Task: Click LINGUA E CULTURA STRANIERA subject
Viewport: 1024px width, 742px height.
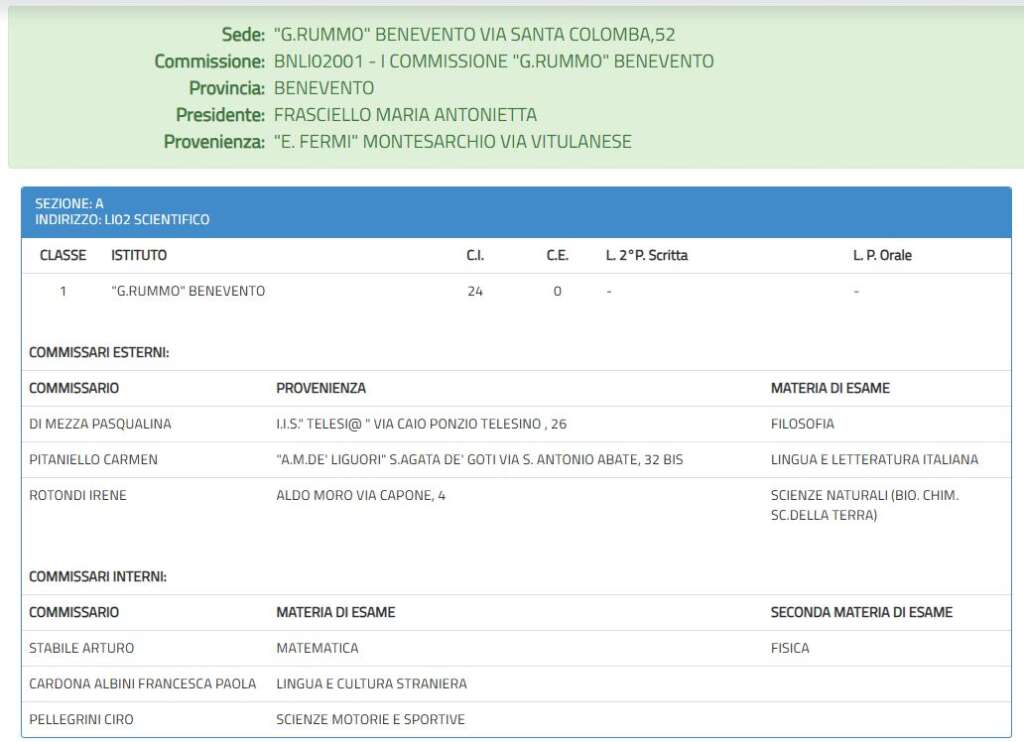Action: coord(372,684)
